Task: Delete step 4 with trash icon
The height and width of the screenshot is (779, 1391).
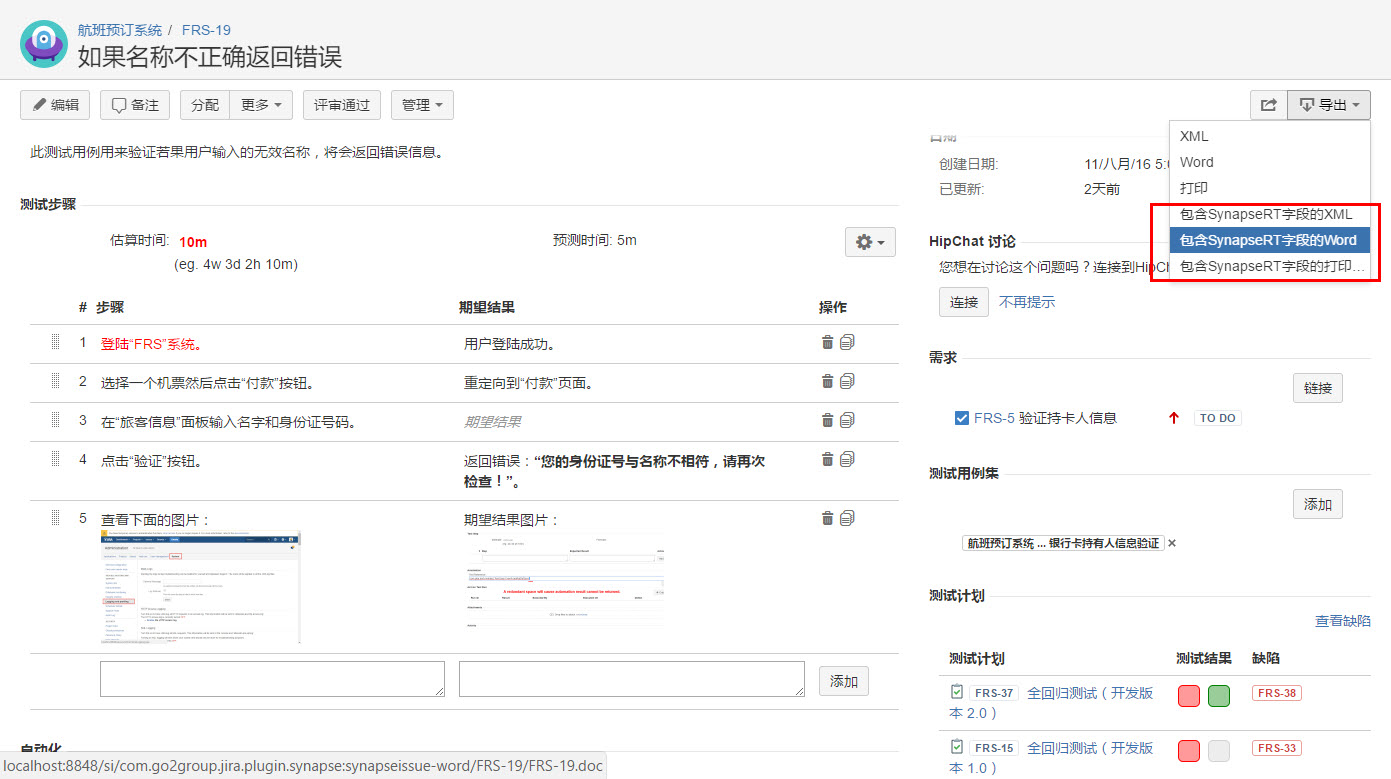Action: 827,460
